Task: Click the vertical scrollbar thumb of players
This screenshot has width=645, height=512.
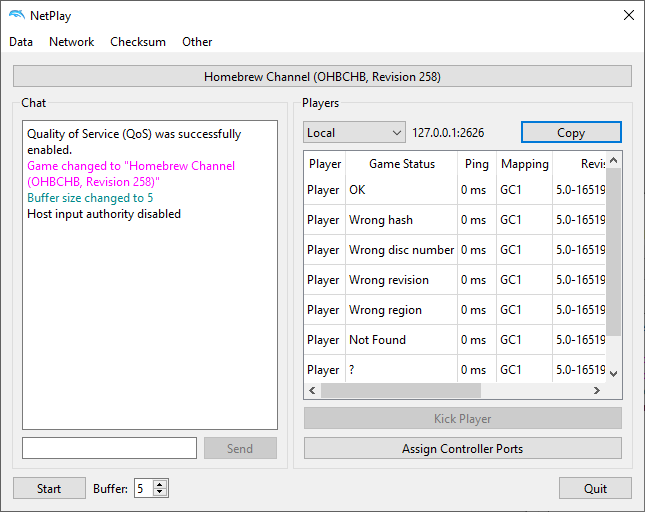Action: click(x=613, y=252)
